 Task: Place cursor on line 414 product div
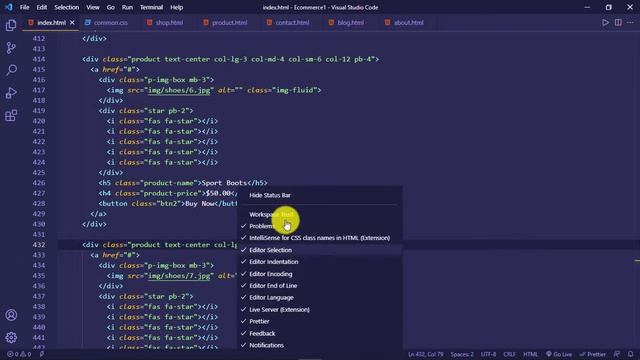click(x=230, y=59)
